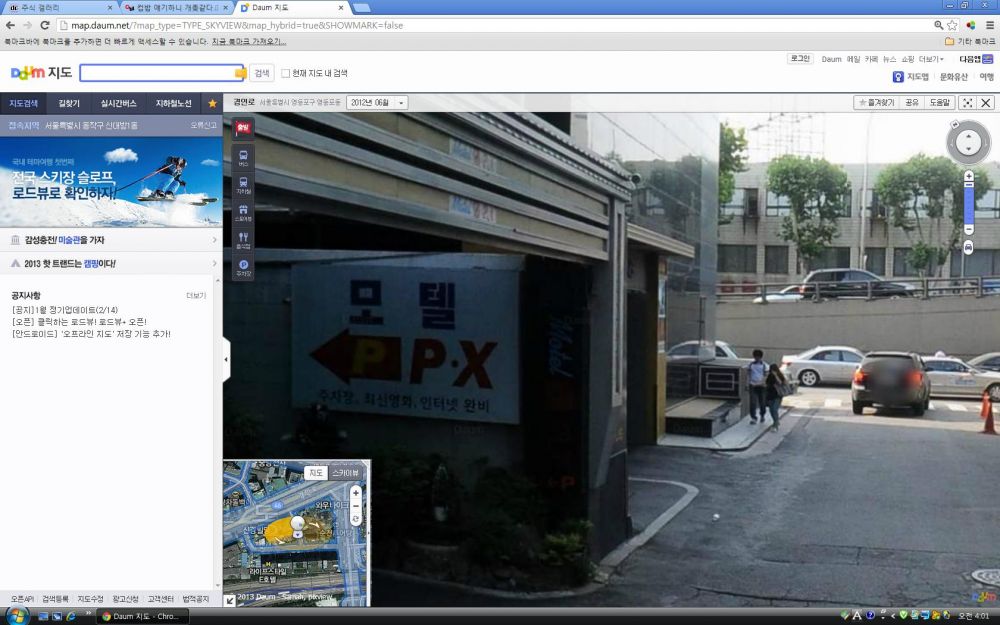This screenshot has width=1000, height=625.
Task: Click the roadview zoom slider bar
Action: click(969, 202)
